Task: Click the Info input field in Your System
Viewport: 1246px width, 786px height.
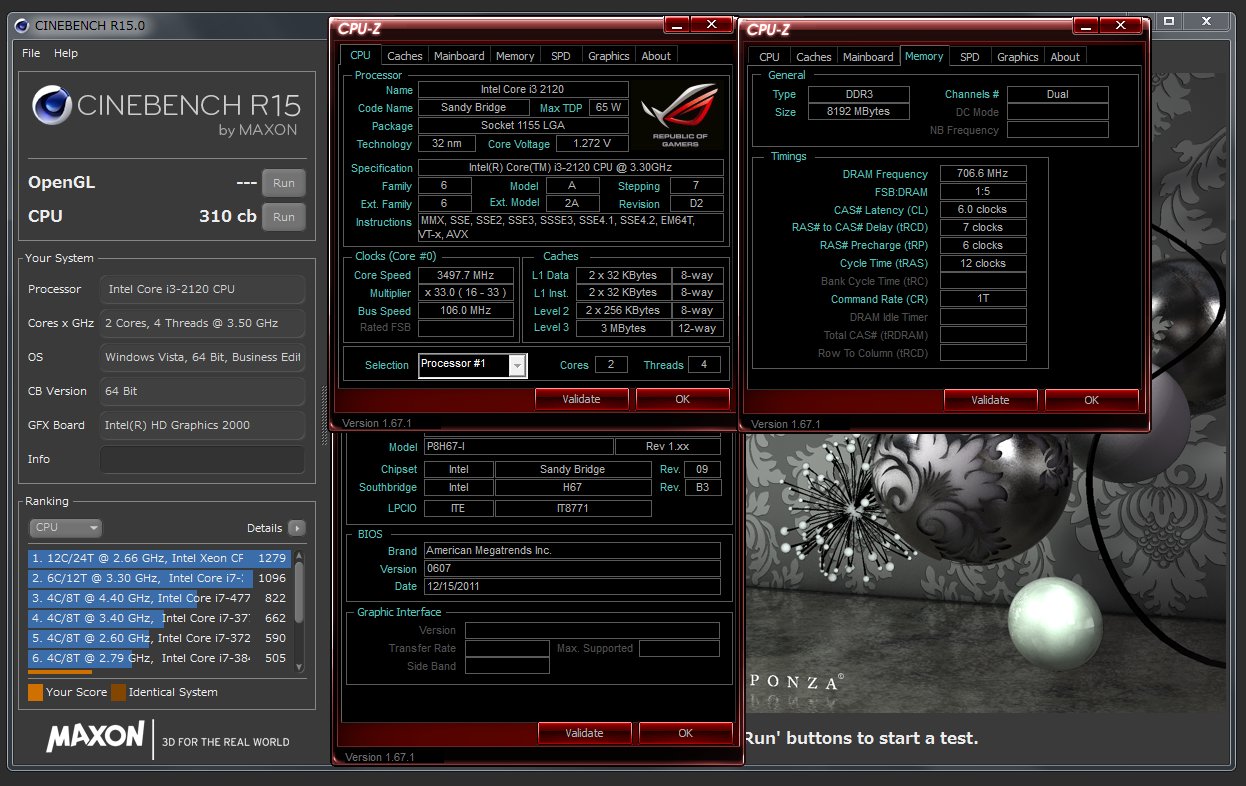Action: click(x=202, y=459)
